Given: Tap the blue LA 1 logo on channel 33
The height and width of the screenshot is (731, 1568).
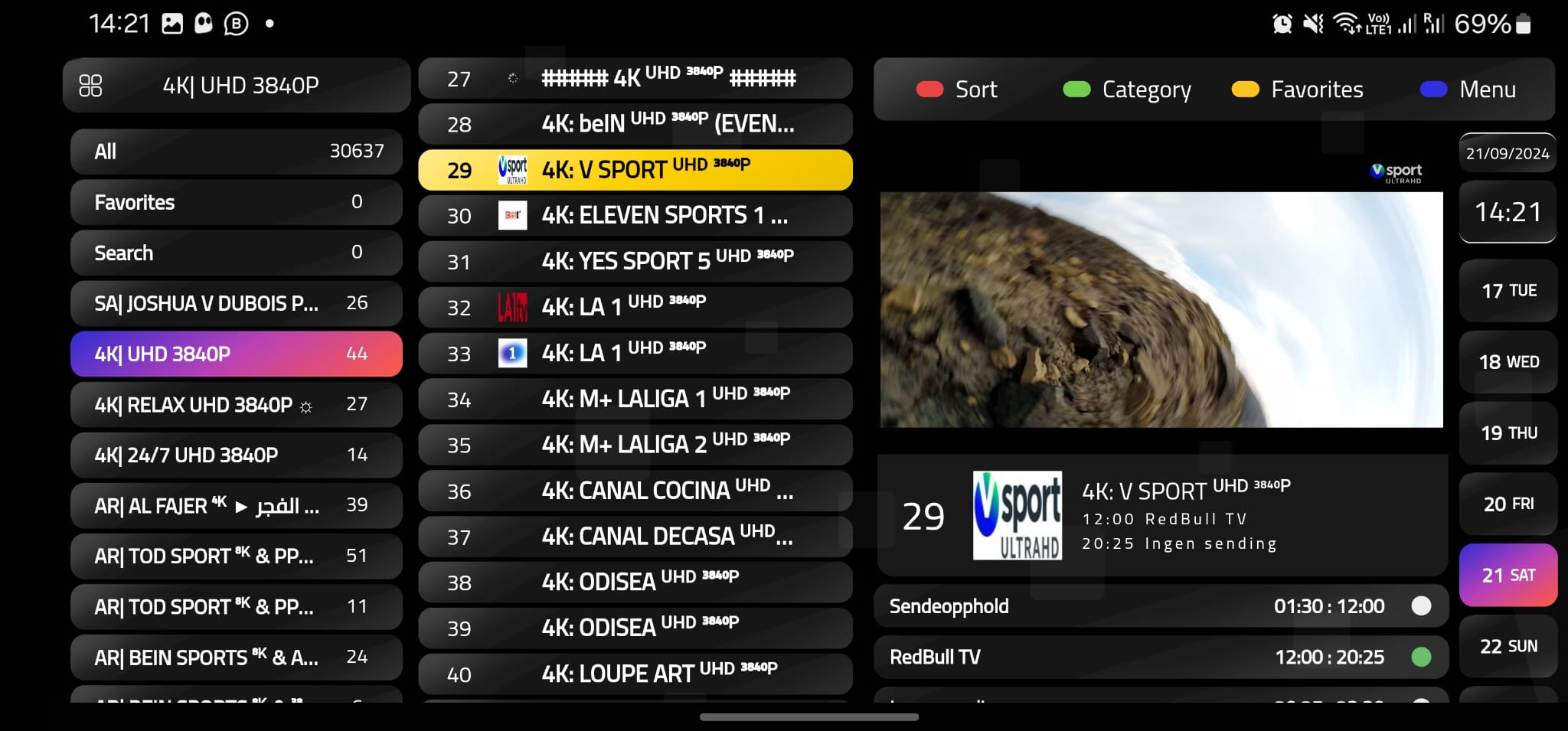Looking at the screenshot, I should [512, 354].
